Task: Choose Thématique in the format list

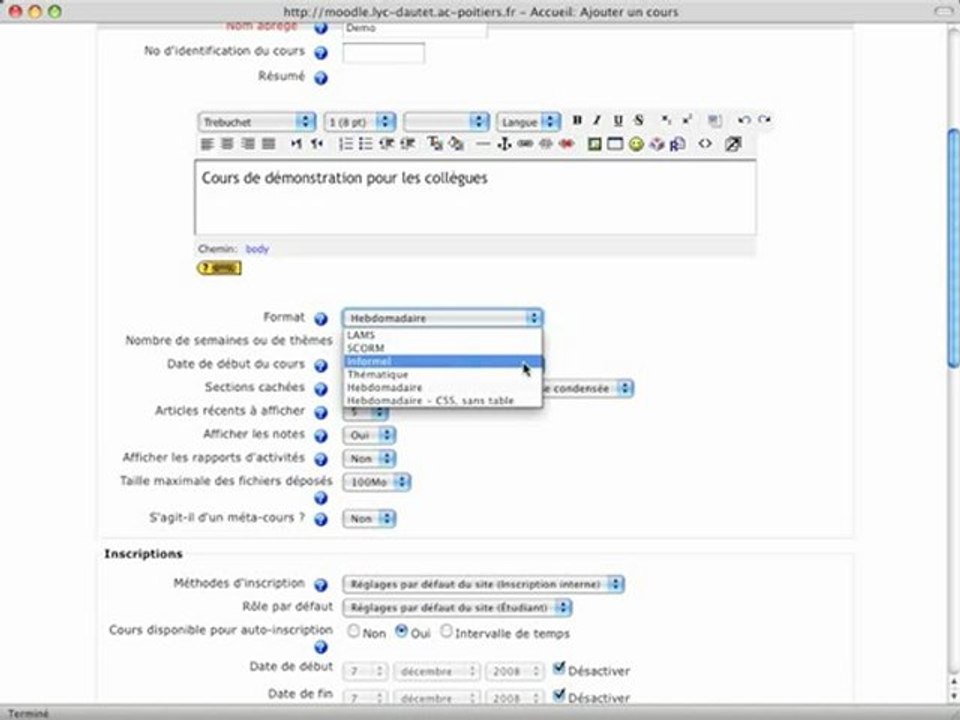Action: tap(443, 374)
